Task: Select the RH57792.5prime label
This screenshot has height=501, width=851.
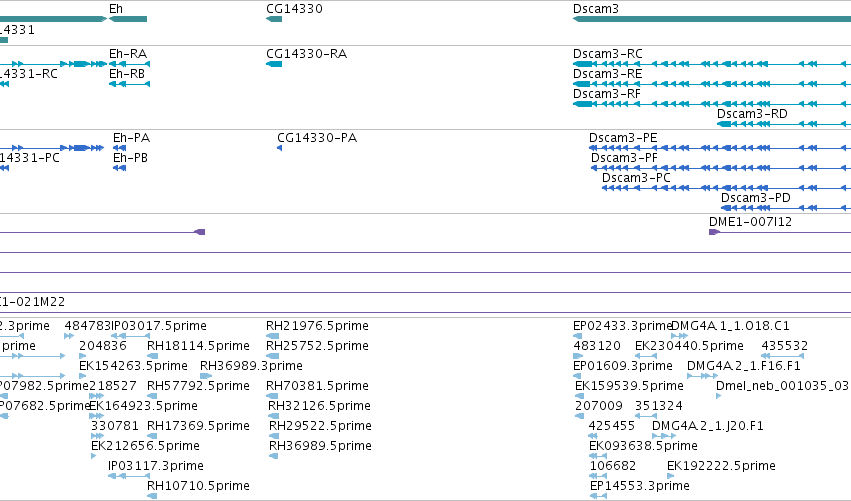Action: pos(198,386)
